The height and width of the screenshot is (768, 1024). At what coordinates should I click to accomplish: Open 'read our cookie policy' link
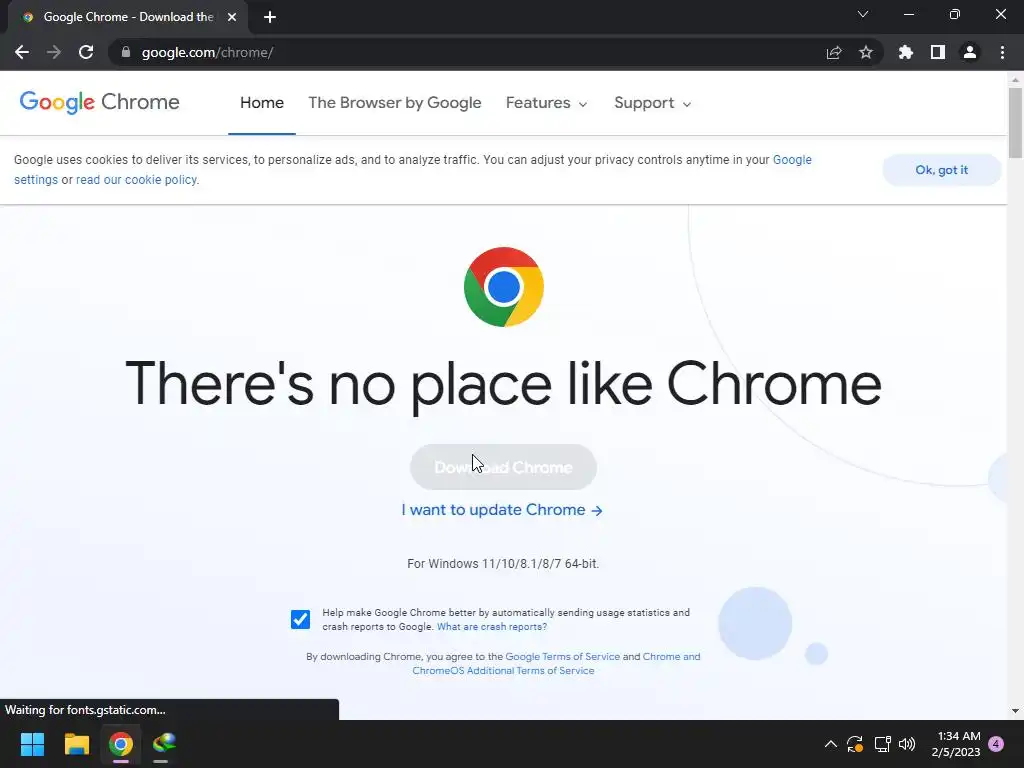[x=136, y=180]
